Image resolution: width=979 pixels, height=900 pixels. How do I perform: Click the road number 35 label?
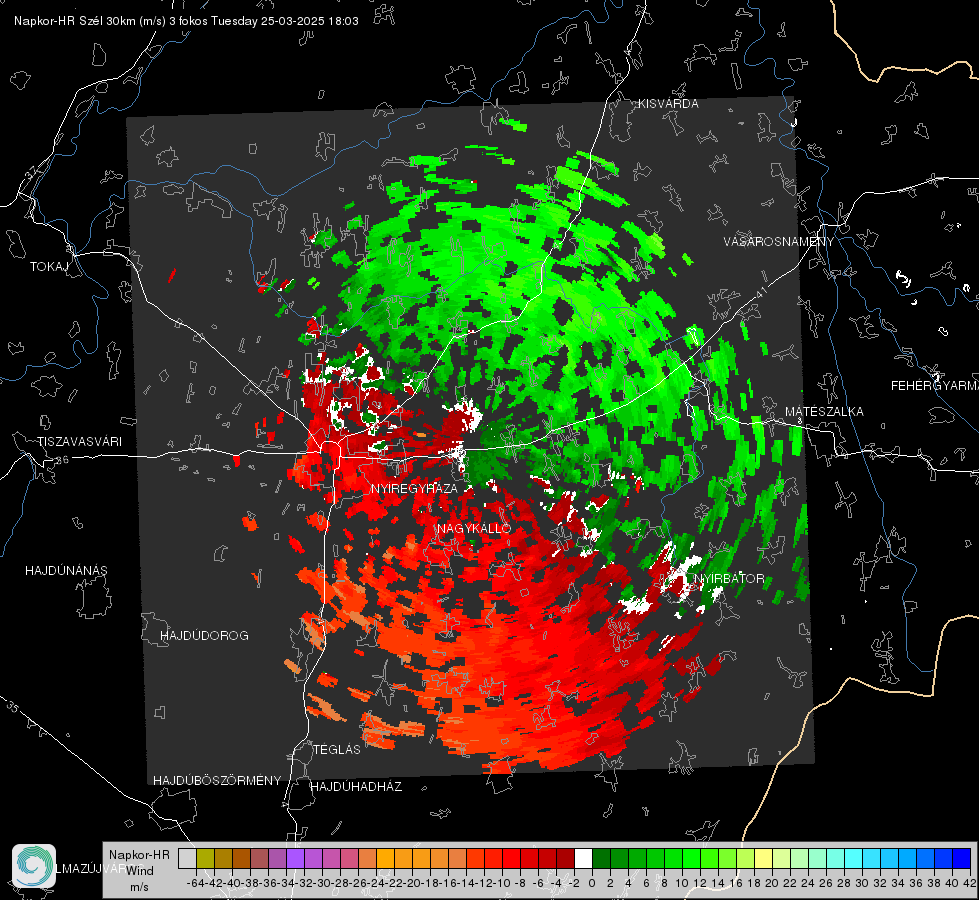coord(12,708)
